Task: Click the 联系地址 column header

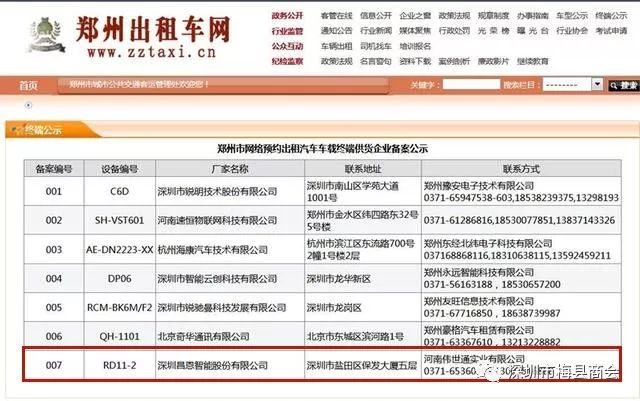Action: tap(363, 169)
